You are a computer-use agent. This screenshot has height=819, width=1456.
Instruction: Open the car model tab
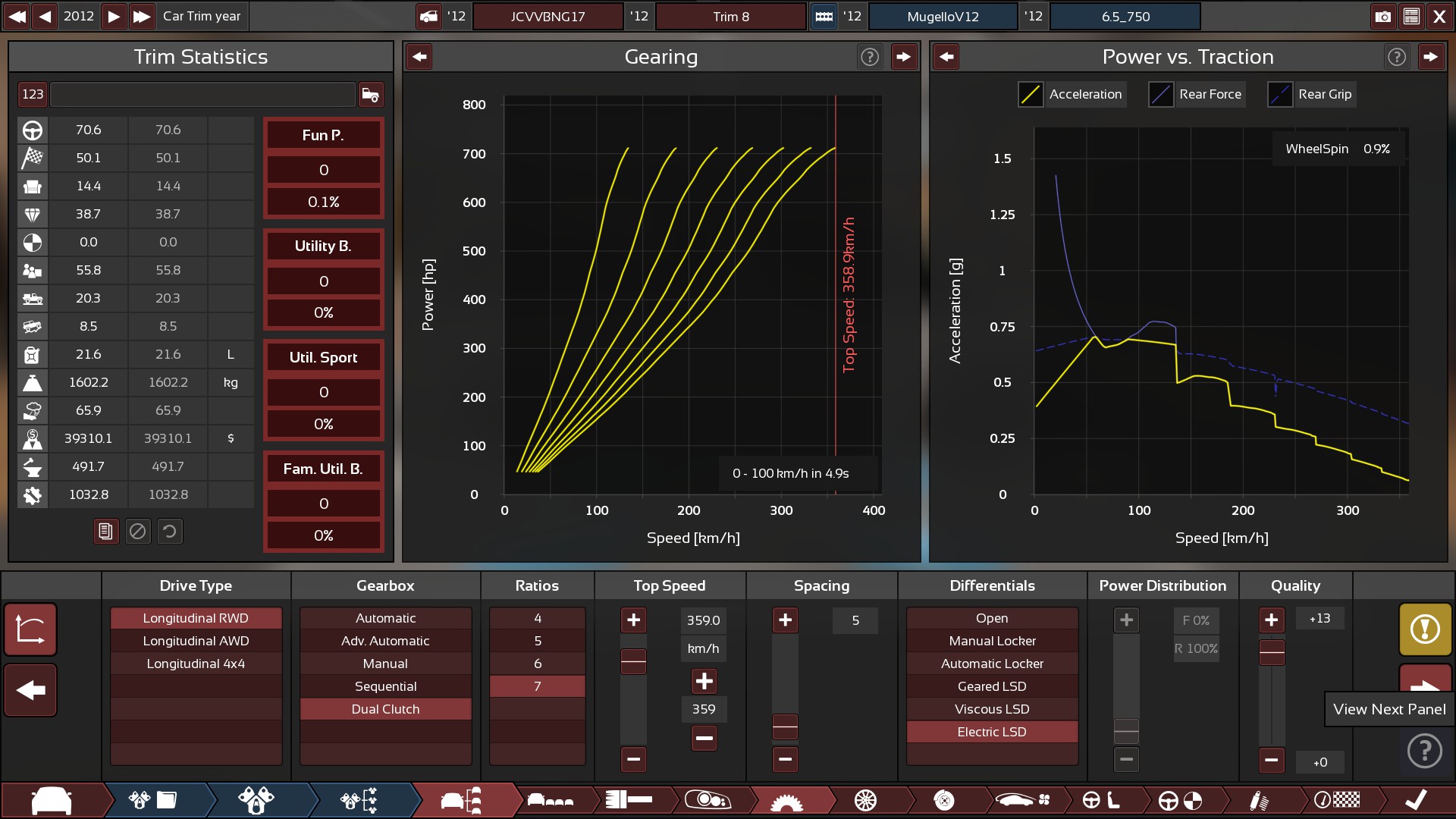[52, 800]
